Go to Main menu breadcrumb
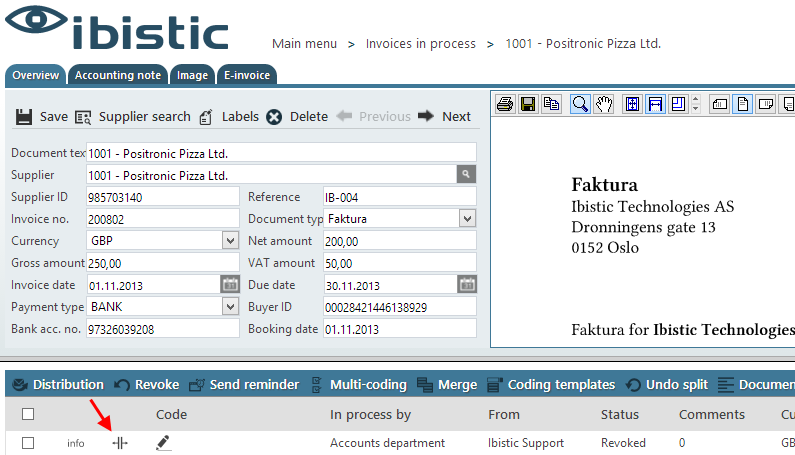Image resolution: width=795 pixels, height=455 pixels. point(304,44)
